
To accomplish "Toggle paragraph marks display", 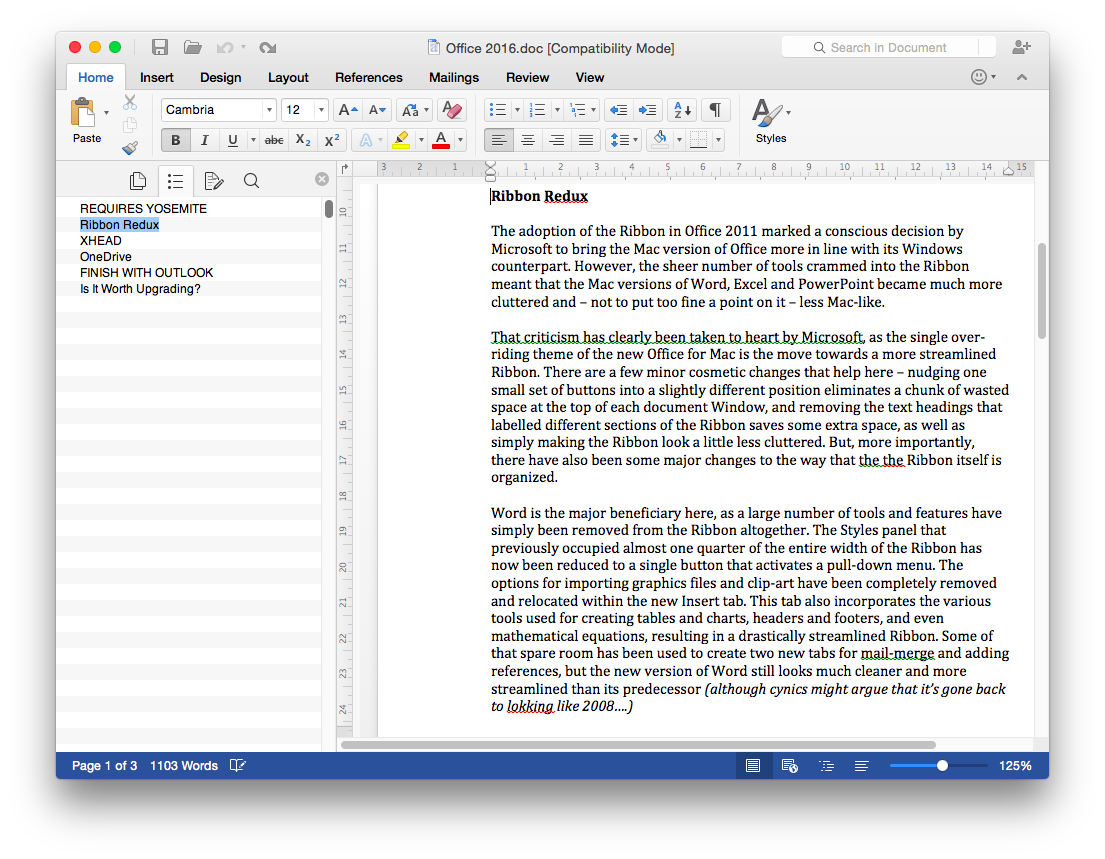I will coord(715,110).
